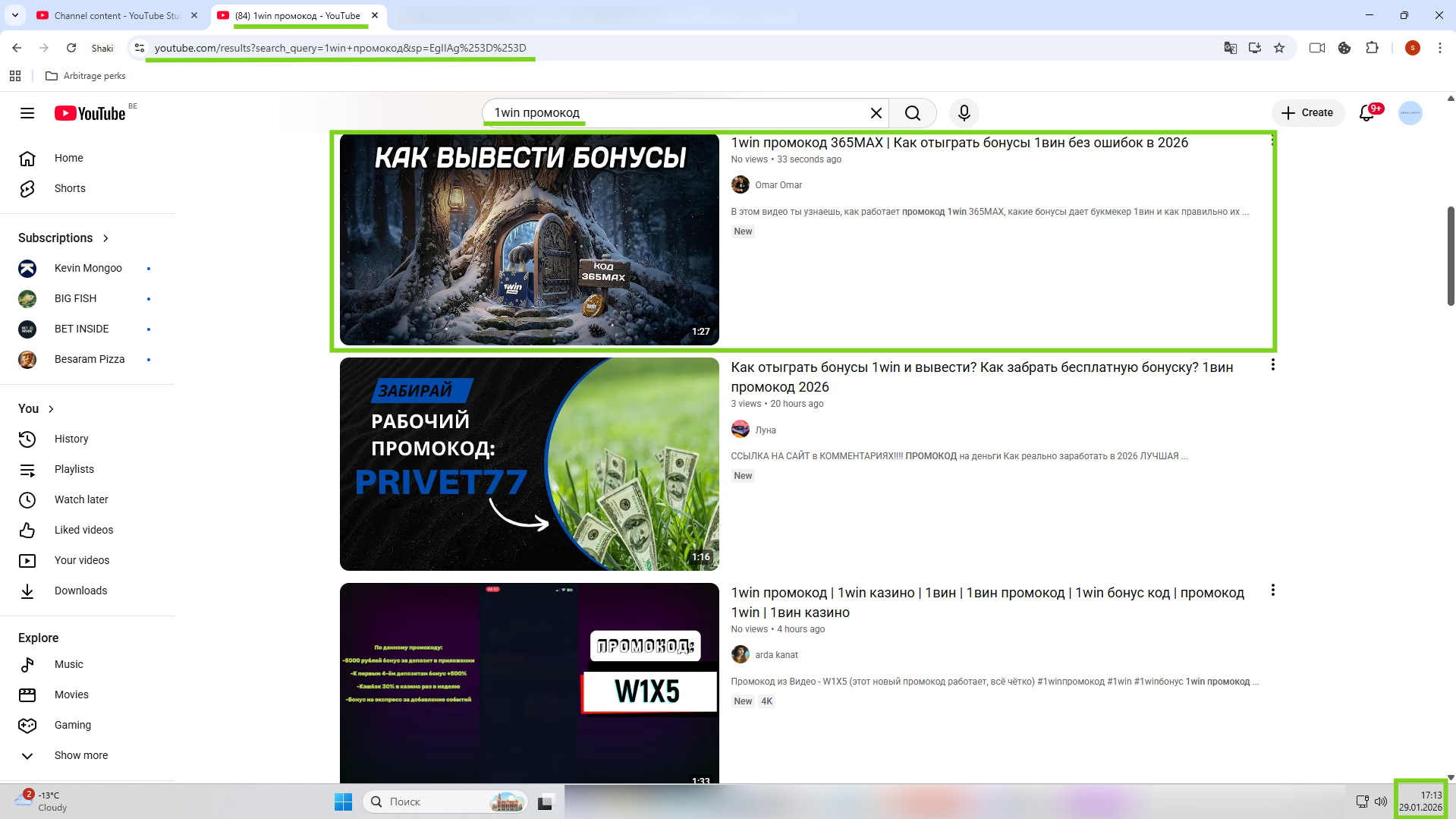Close the Channel content YouTube Studio tab
The image size is (1456, 819).
194,15
